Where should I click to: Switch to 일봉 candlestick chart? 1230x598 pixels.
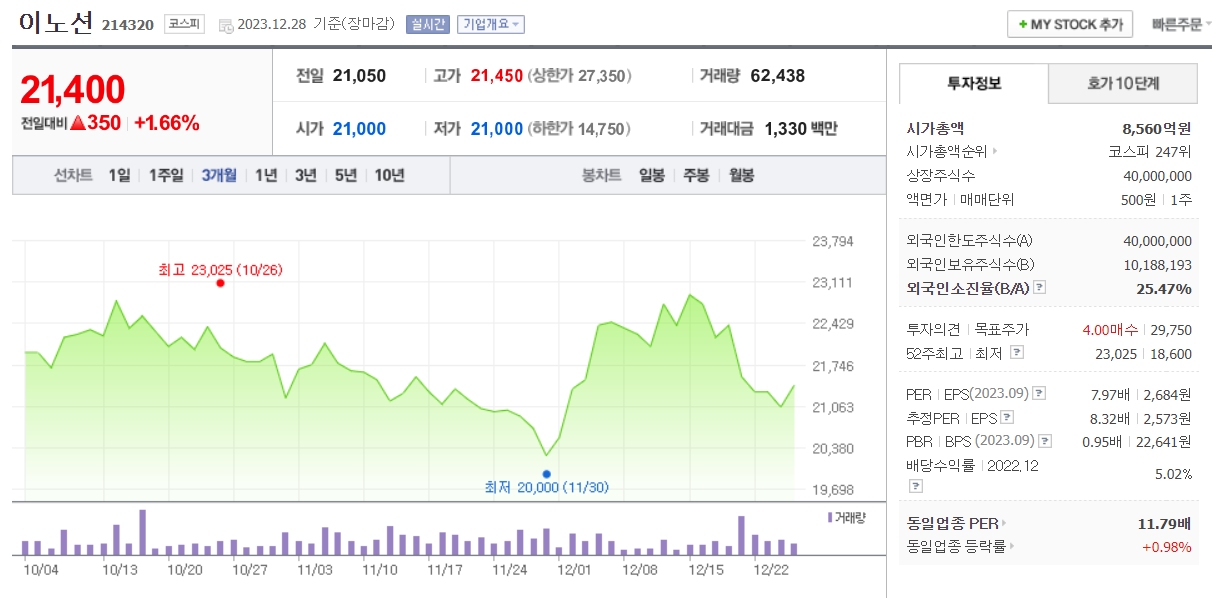[652, 175]
